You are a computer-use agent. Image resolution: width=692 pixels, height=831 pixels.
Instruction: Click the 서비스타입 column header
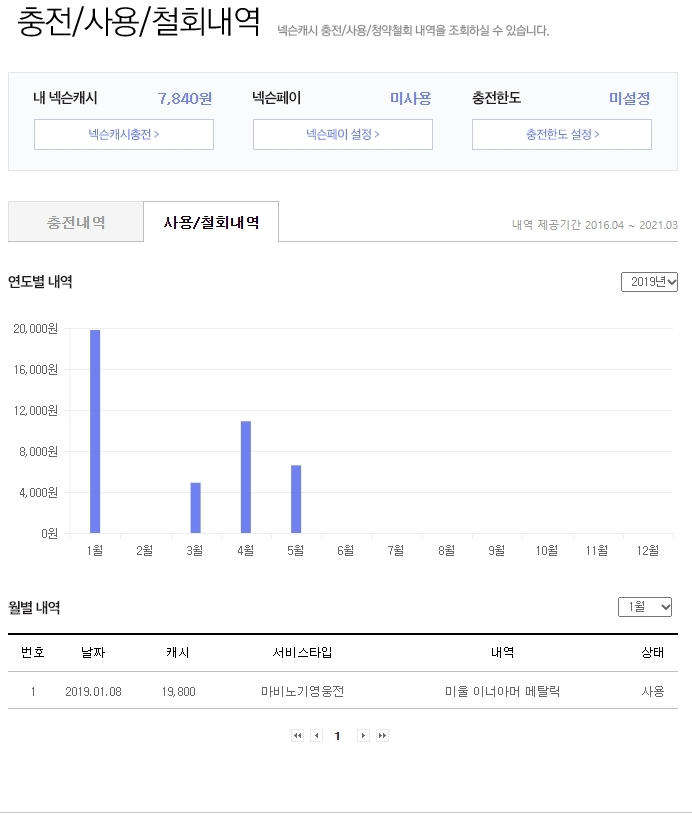coord(303,652)
